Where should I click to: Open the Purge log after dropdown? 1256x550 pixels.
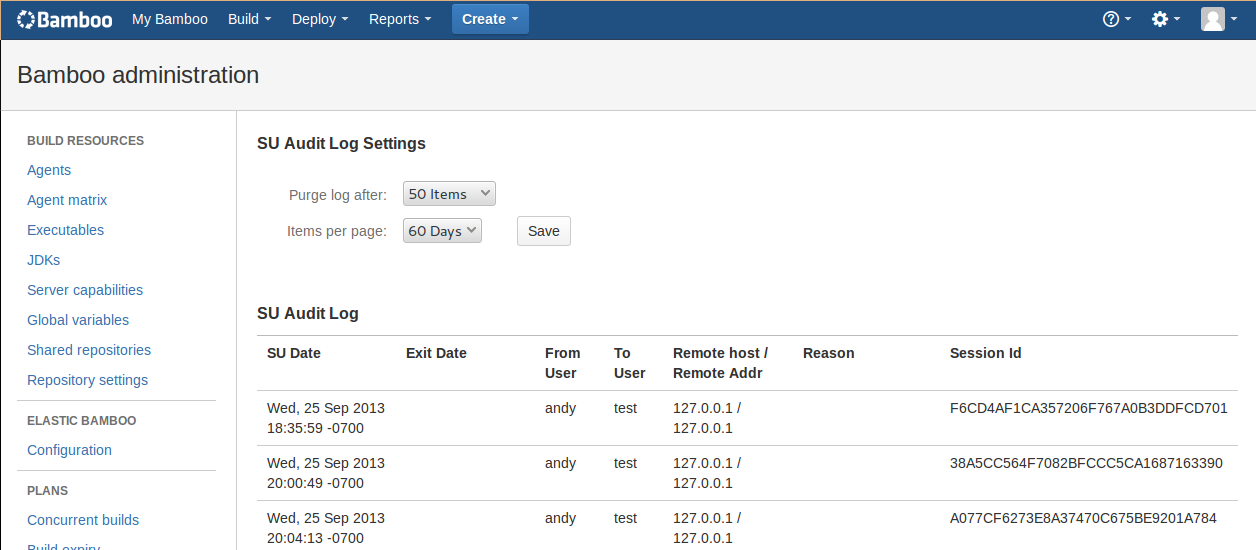point(449,194)
